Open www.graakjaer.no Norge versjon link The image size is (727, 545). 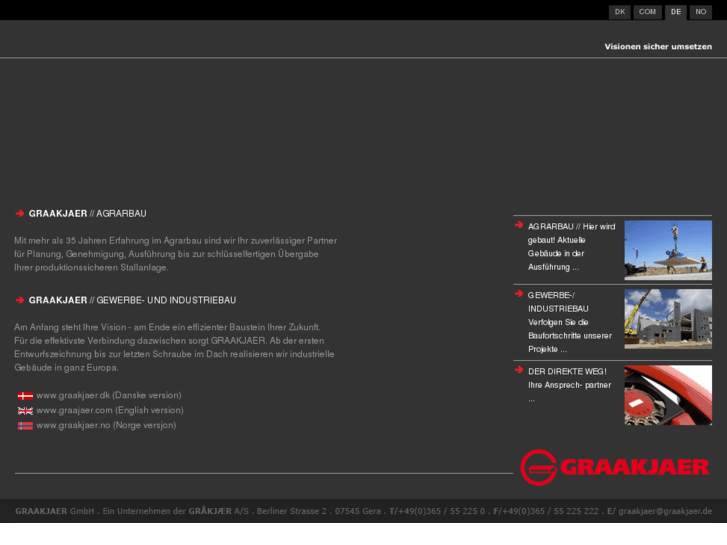(106, 425)
